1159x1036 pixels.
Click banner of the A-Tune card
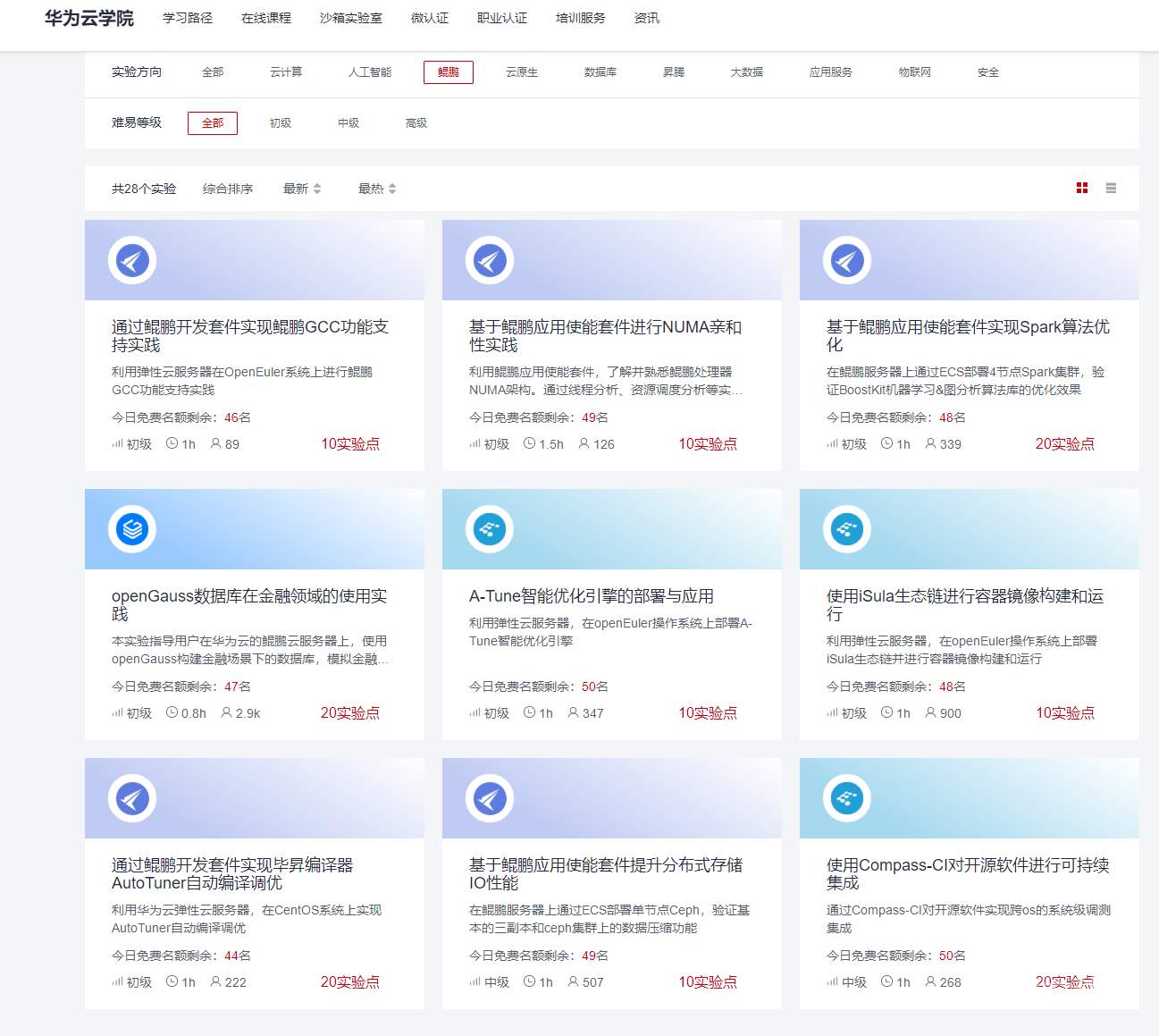612,529
